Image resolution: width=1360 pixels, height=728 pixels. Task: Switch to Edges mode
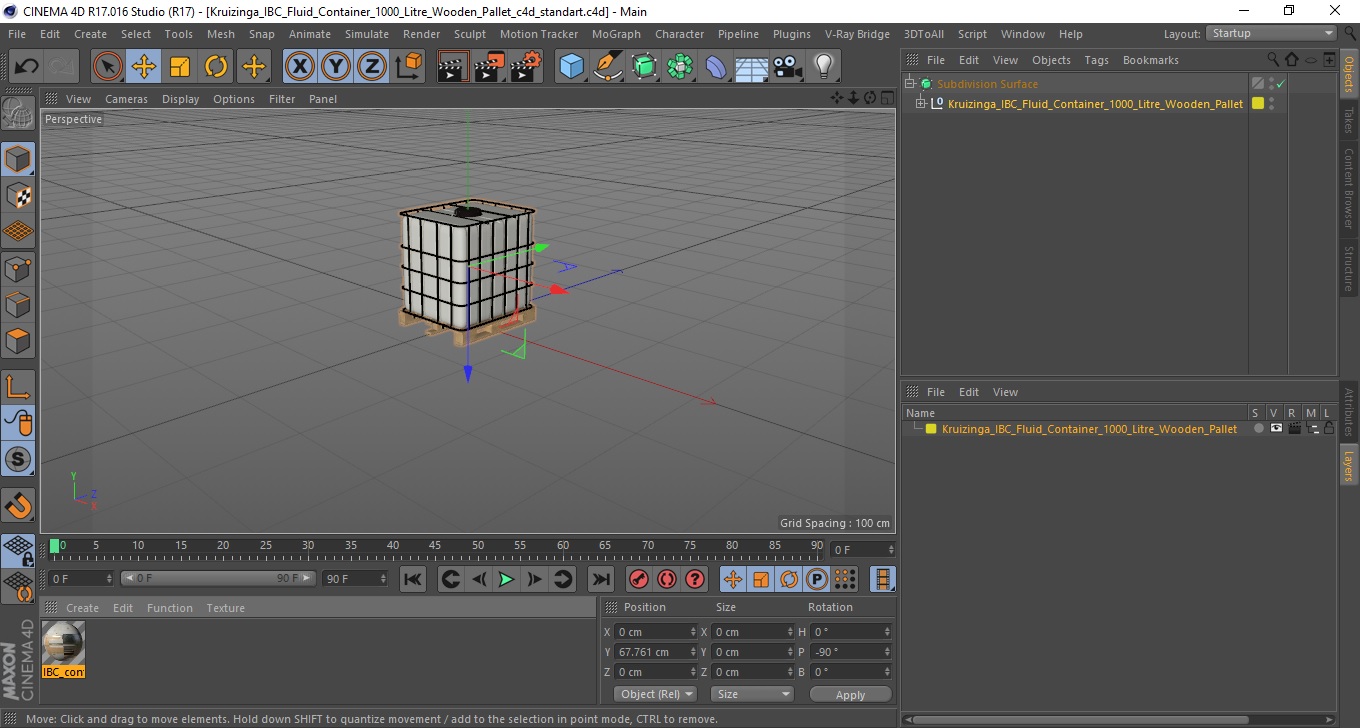18,304
